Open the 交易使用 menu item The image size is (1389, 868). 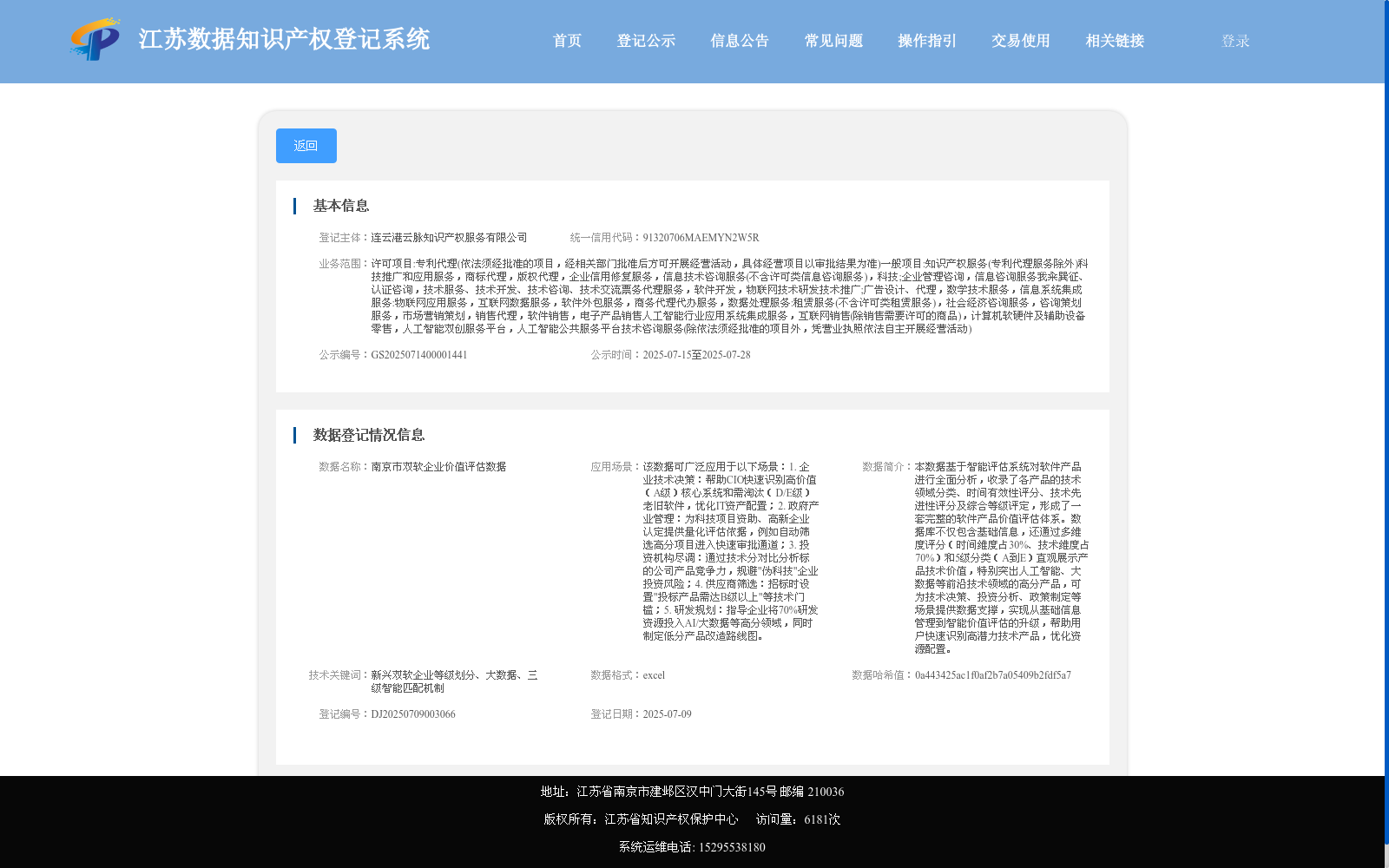[1021, 41]
